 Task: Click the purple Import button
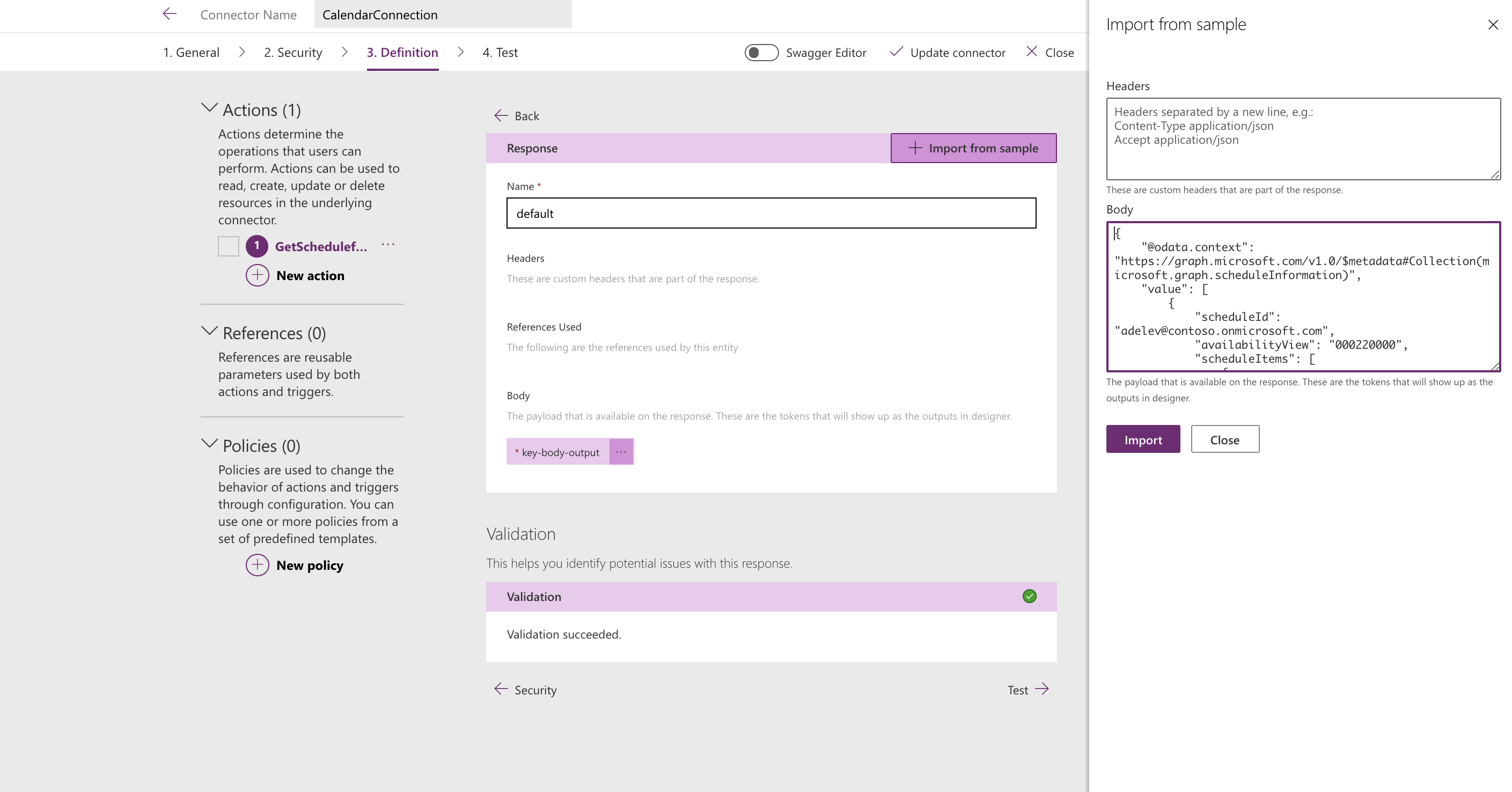(1142, 439)
